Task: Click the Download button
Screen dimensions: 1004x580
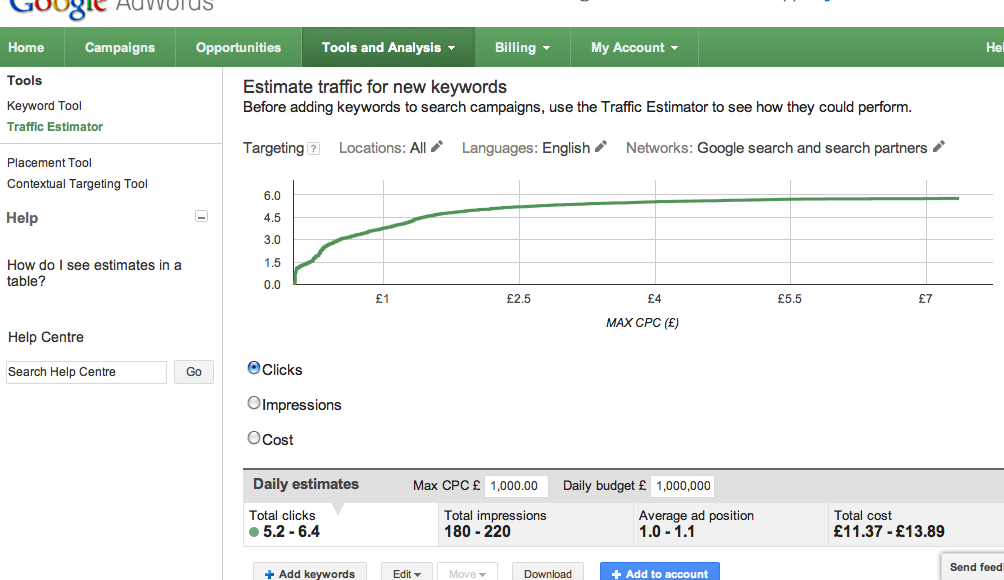Action: 547,574
